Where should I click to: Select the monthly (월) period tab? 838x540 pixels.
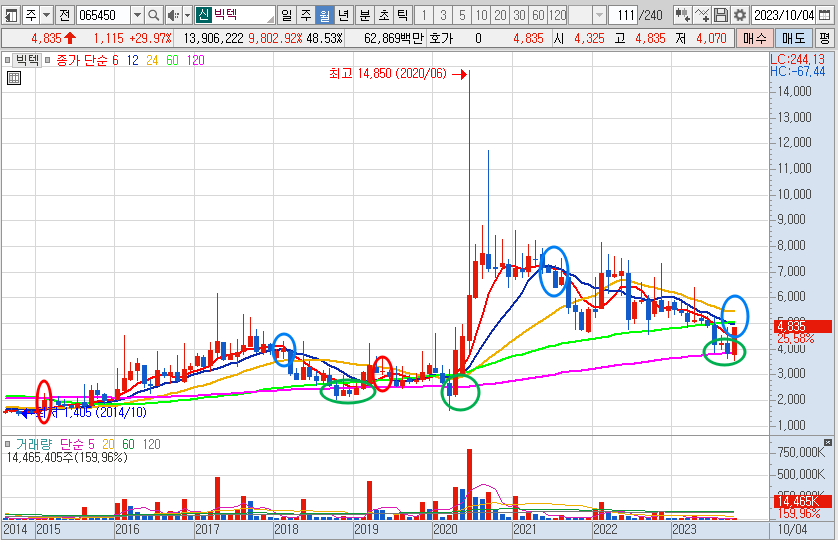(324, 15)
